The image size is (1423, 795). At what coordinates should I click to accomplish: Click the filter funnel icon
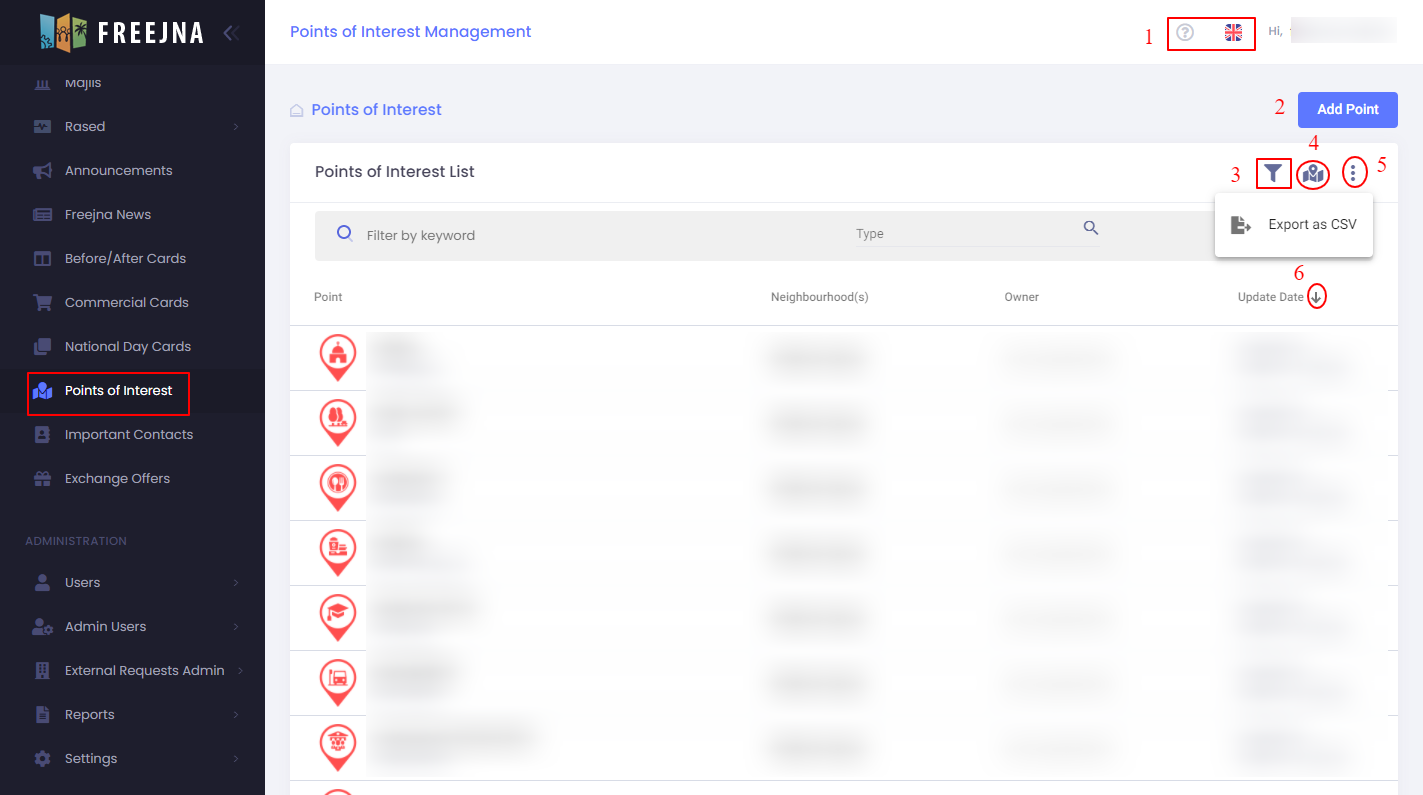(1272, 173)
